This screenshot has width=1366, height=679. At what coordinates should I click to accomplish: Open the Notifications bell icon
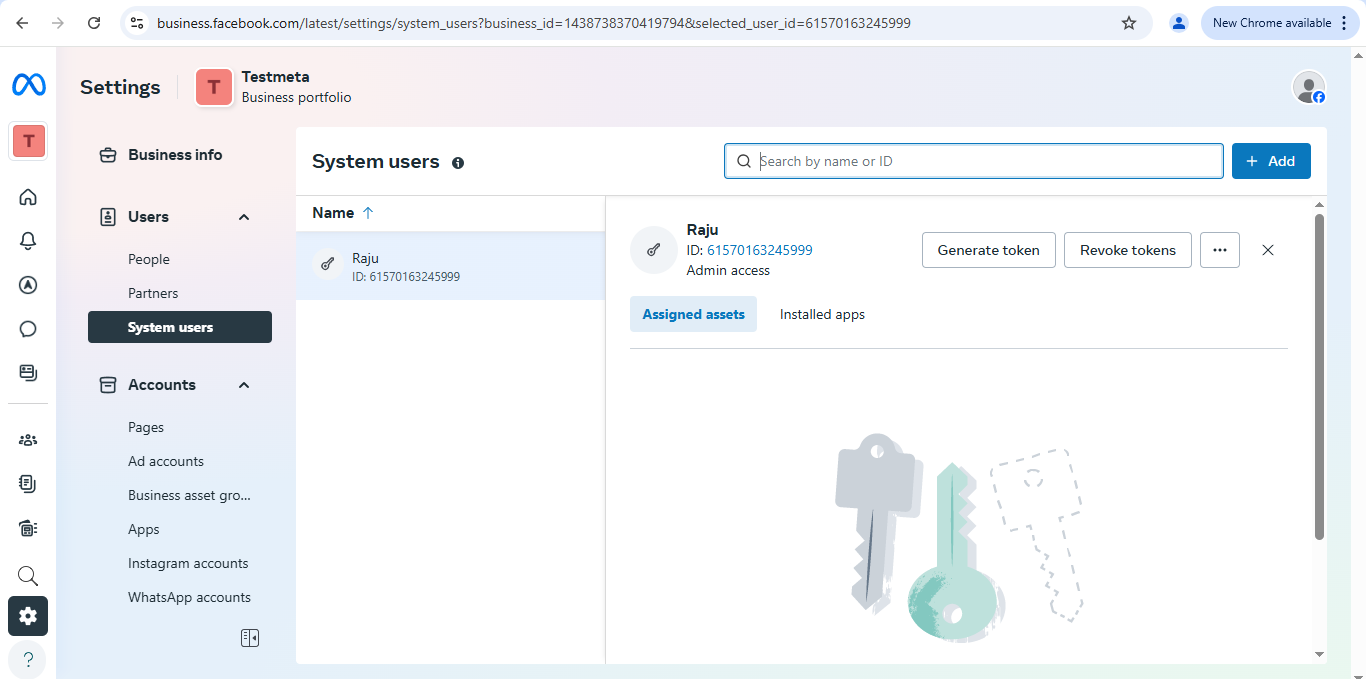(x=27, y=241)
